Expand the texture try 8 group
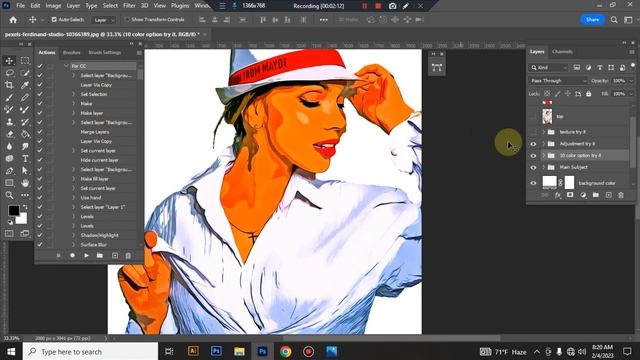 (x=544, y=132)
